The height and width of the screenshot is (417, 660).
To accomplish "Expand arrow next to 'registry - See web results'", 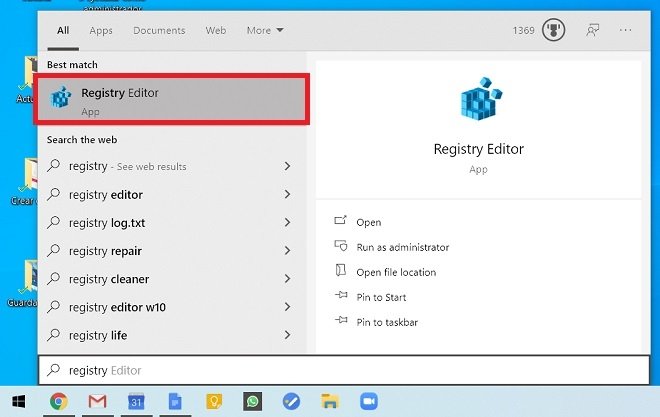I will 287,166.
